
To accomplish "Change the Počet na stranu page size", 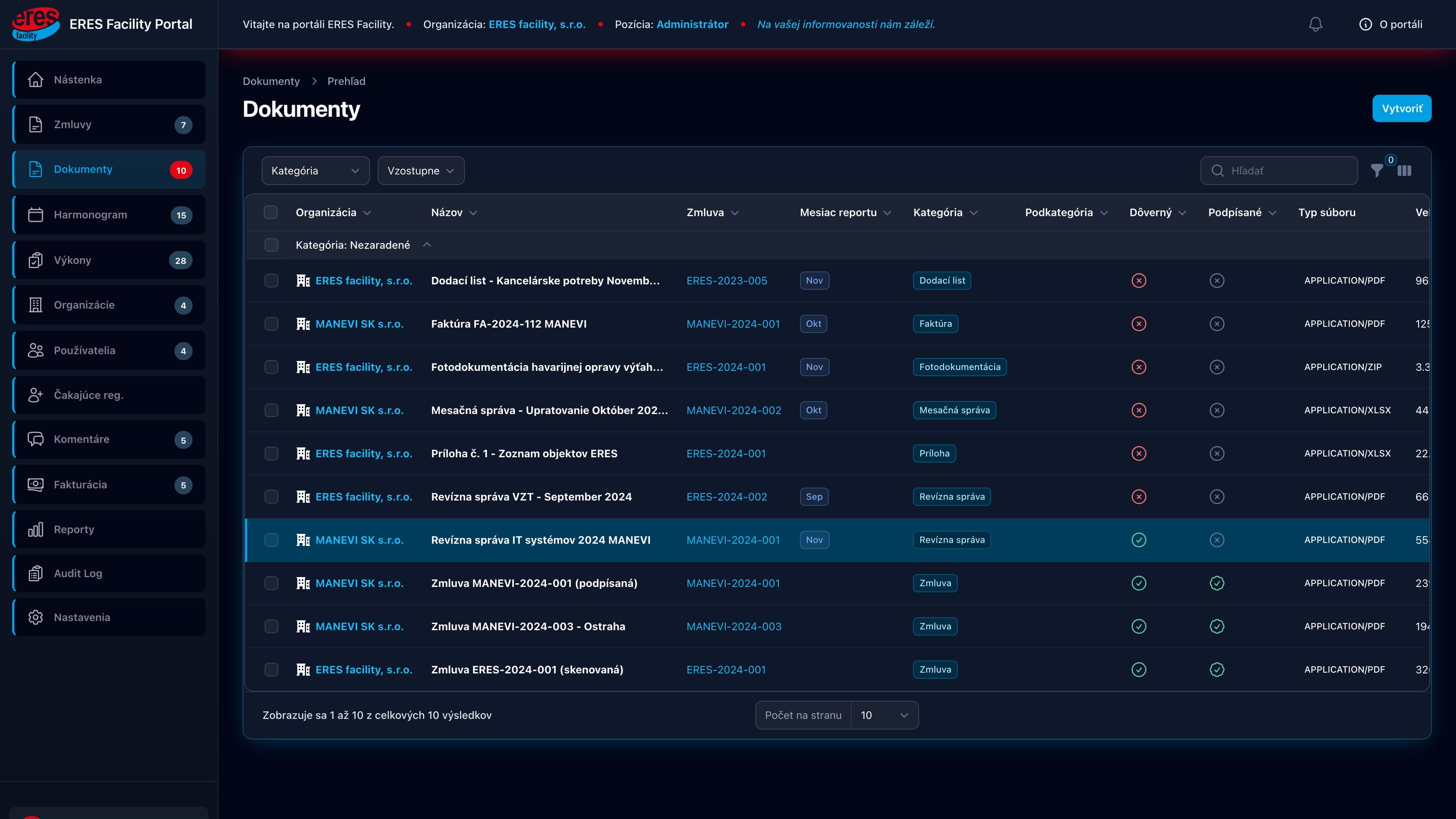I will click(x=884, y=715).
